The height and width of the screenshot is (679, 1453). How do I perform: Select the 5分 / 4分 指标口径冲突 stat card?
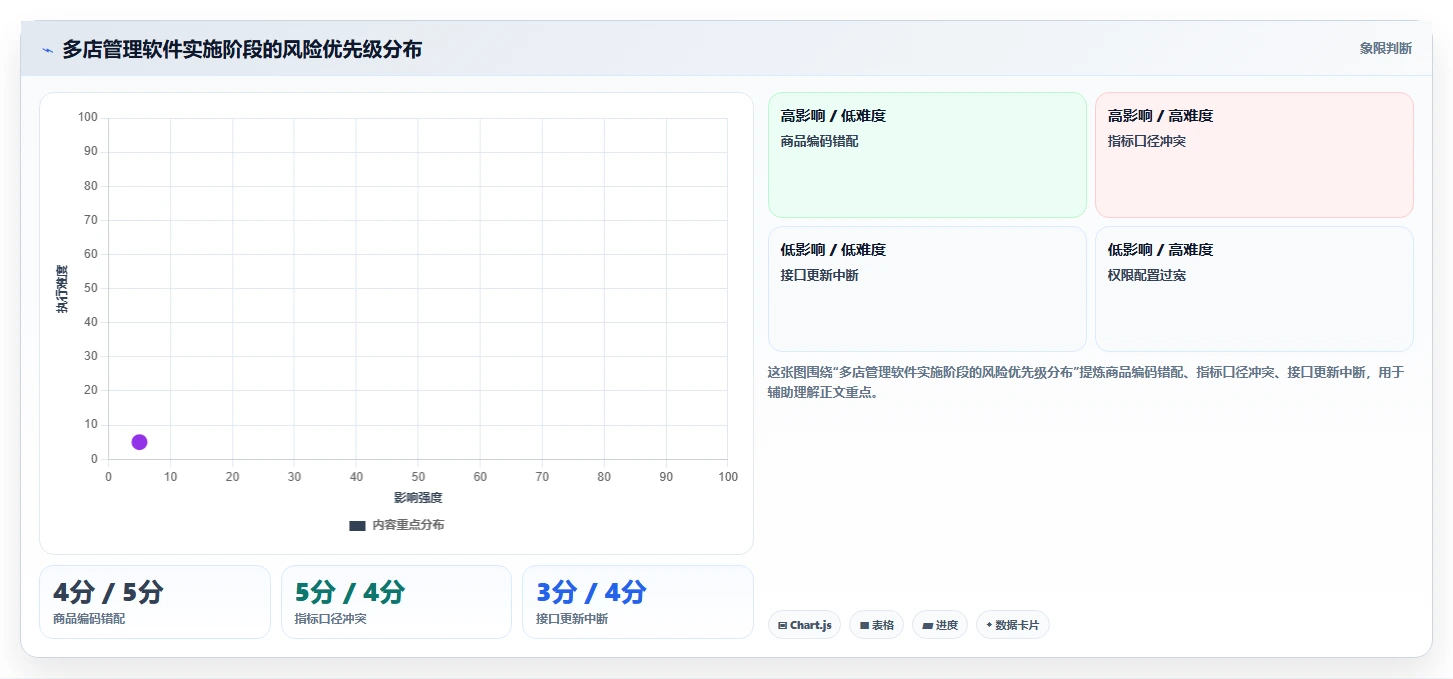[x=396, y=602]
